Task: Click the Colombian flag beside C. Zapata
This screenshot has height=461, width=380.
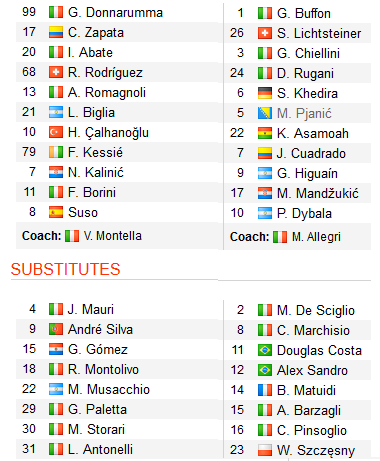Action: pos(56,33)
